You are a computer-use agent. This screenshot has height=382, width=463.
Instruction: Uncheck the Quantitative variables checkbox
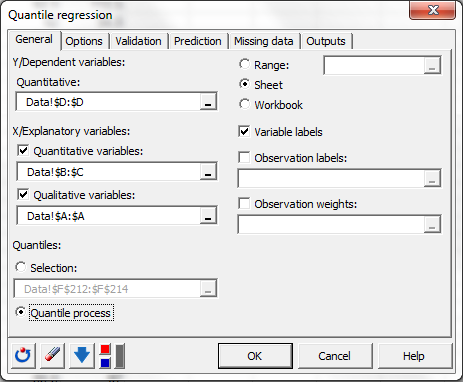coord(23,151)
